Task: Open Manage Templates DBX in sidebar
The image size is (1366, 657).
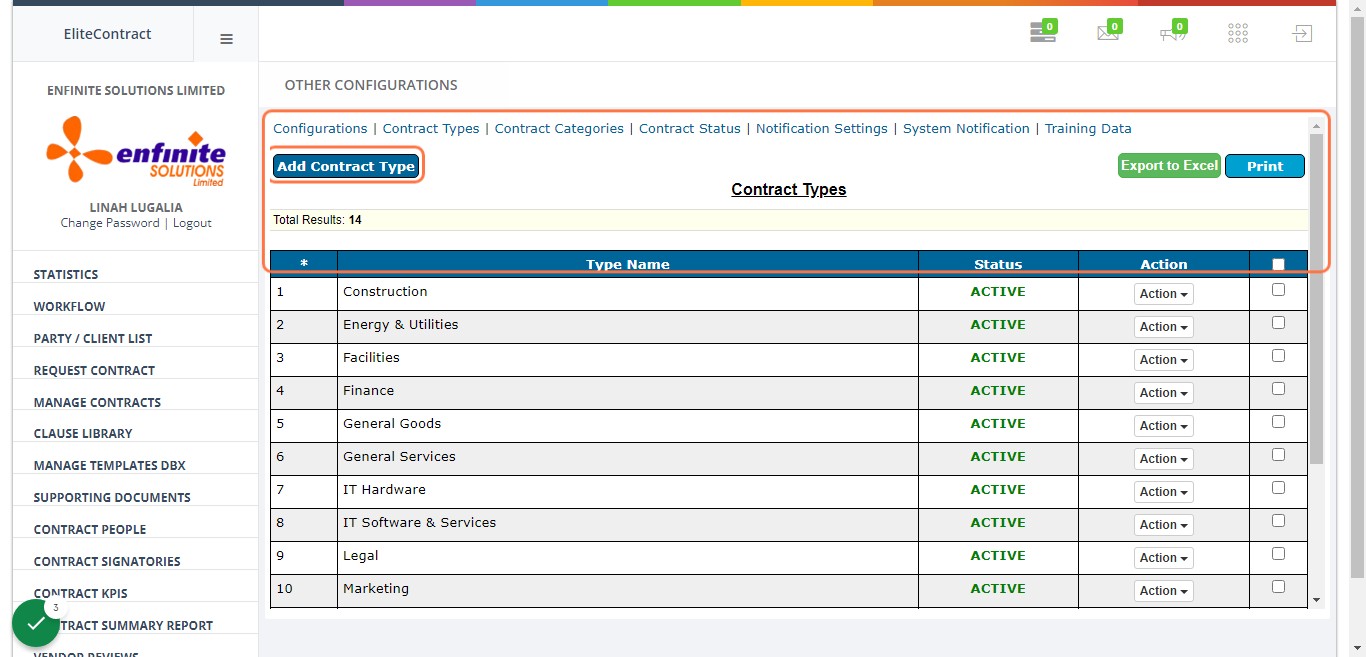Action: (110, 466)
